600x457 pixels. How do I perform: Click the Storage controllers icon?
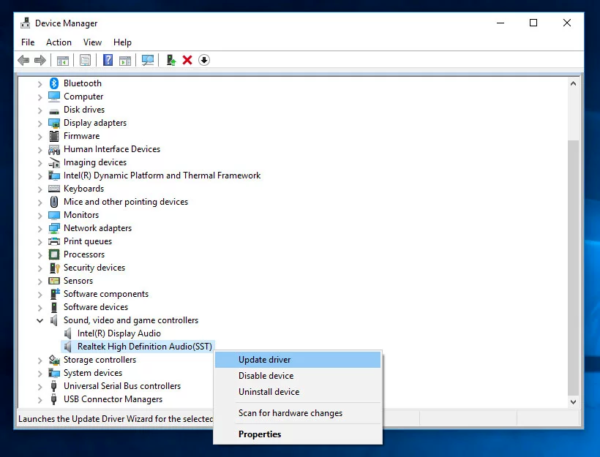click(x=54, y=360)
